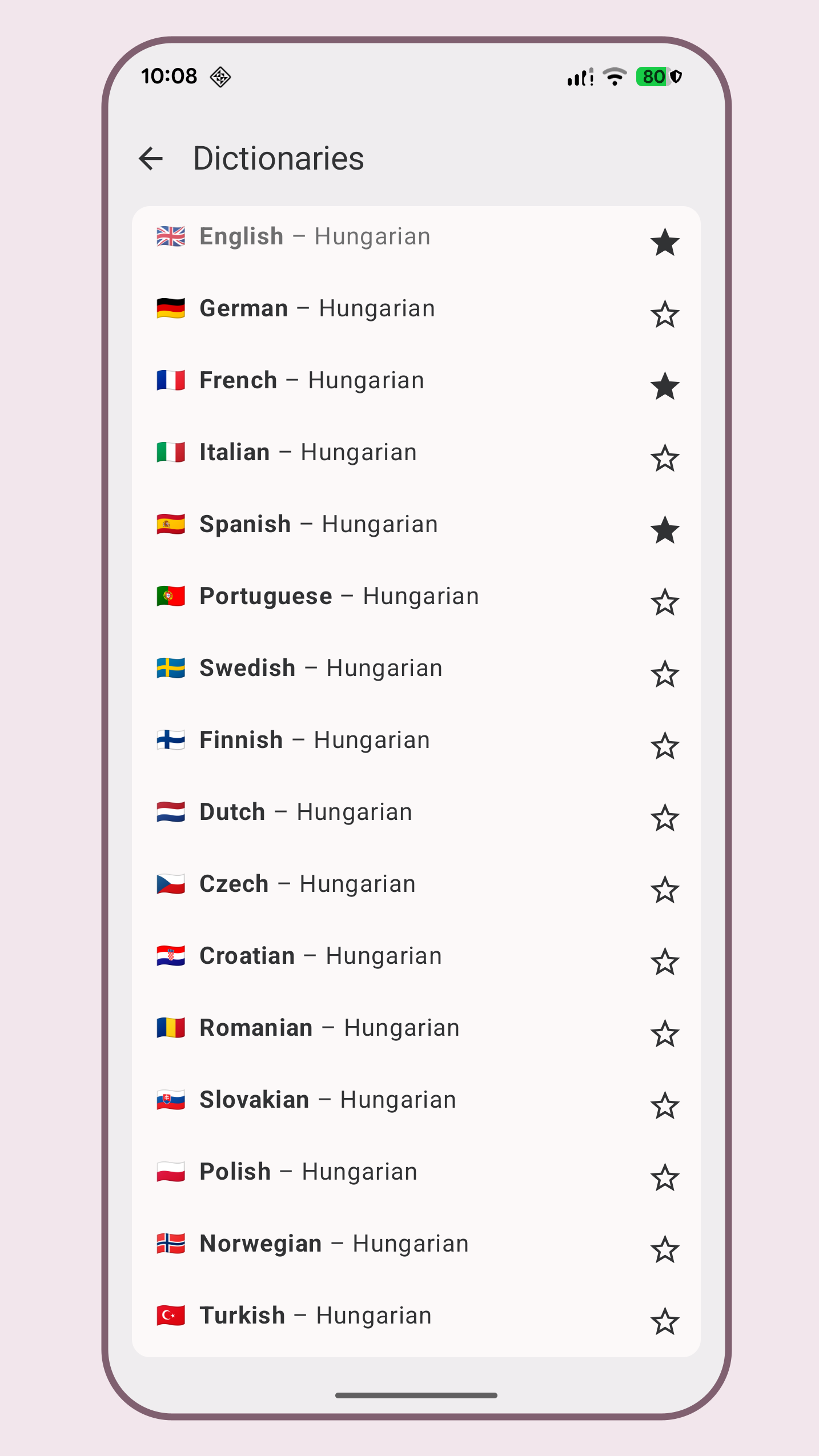Image resolution: width=819 pixels, height=1456 pixels.
Task: Remove French – Hungarian from favorites
Action: coord(665,387)
